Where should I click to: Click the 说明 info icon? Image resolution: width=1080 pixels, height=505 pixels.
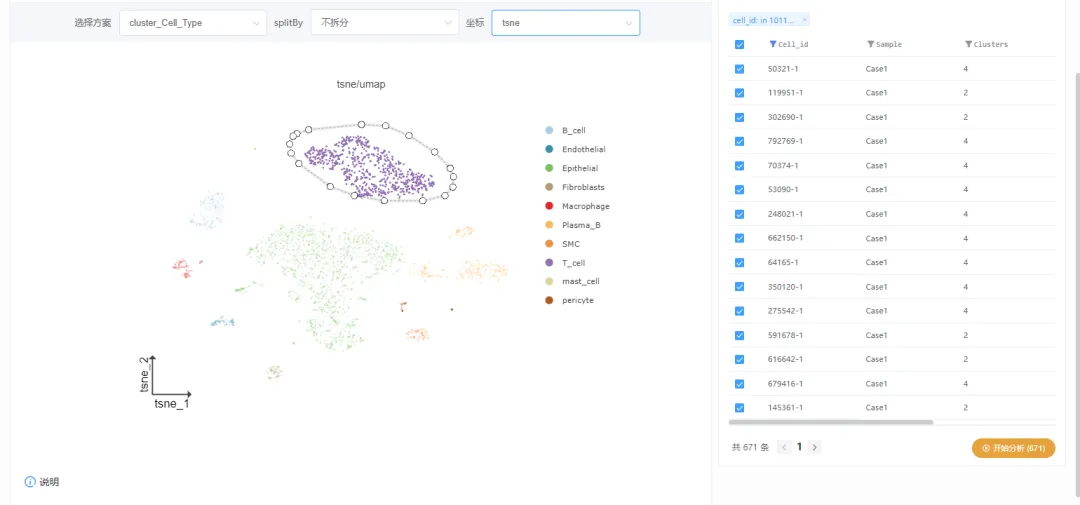pos(30,482)
